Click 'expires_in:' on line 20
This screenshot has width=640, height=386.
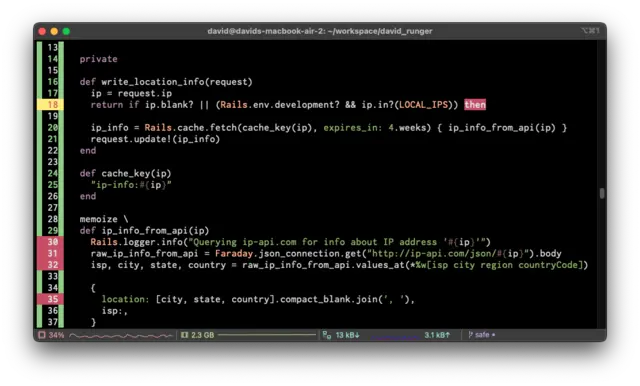(353, 128)
